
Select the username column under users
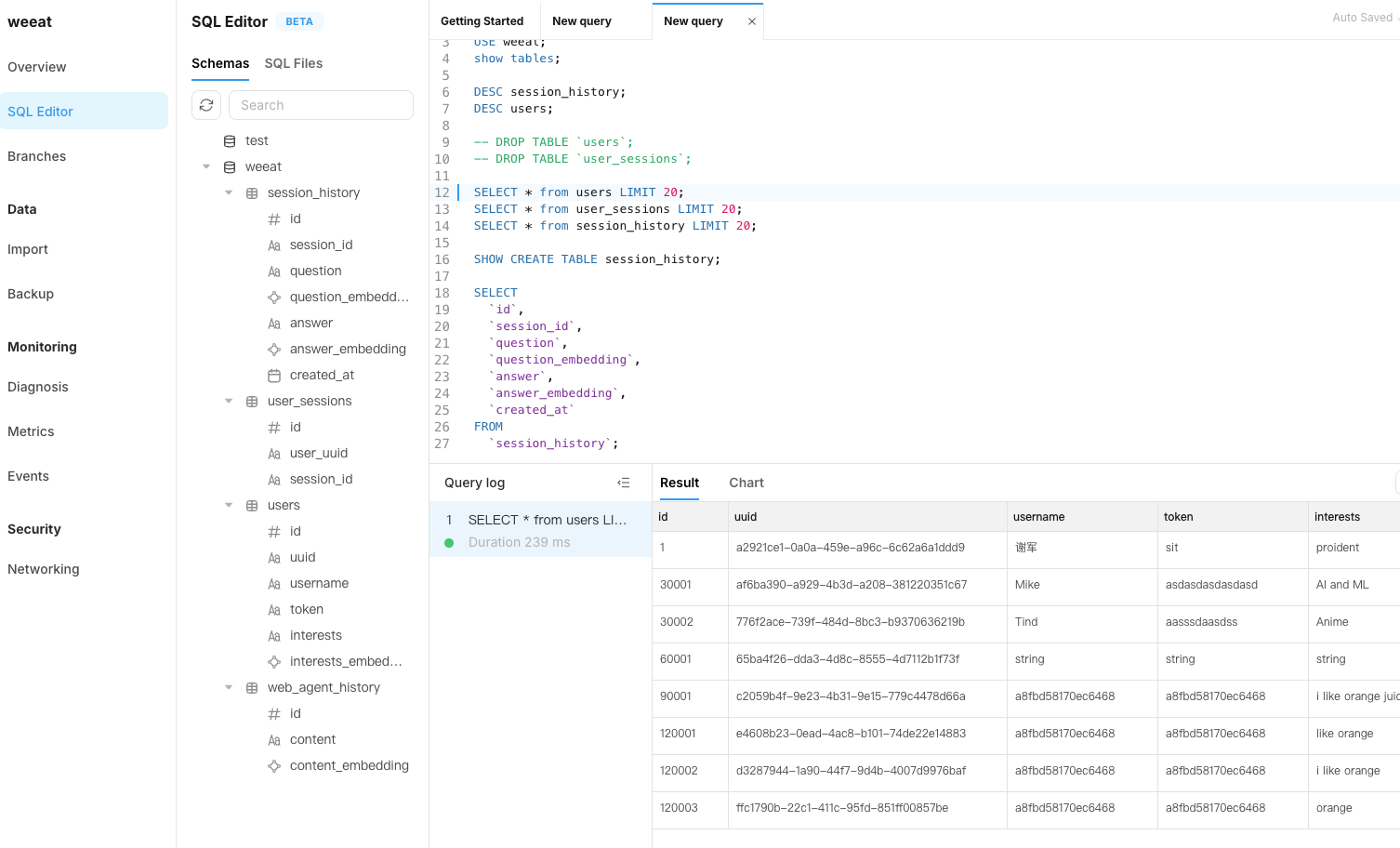click(319, 584)
